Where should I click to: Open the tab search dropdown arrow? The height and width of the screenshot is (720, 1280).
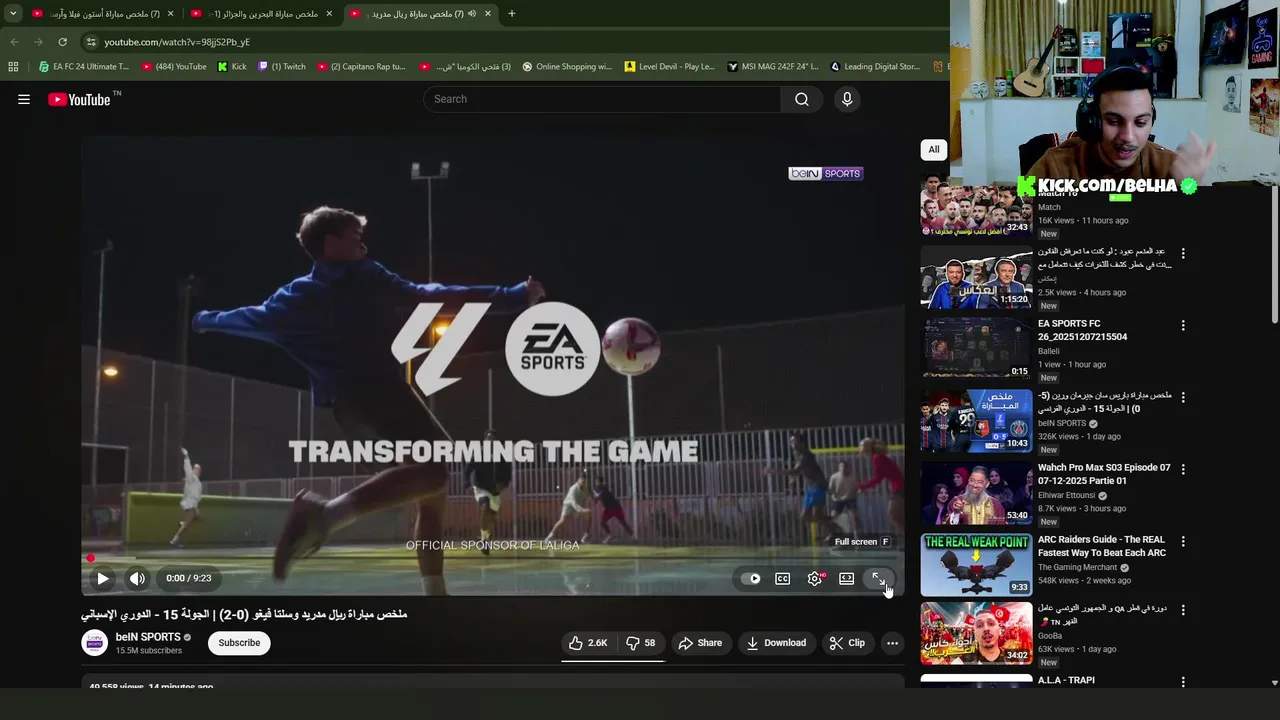click(x=12, y=14)
